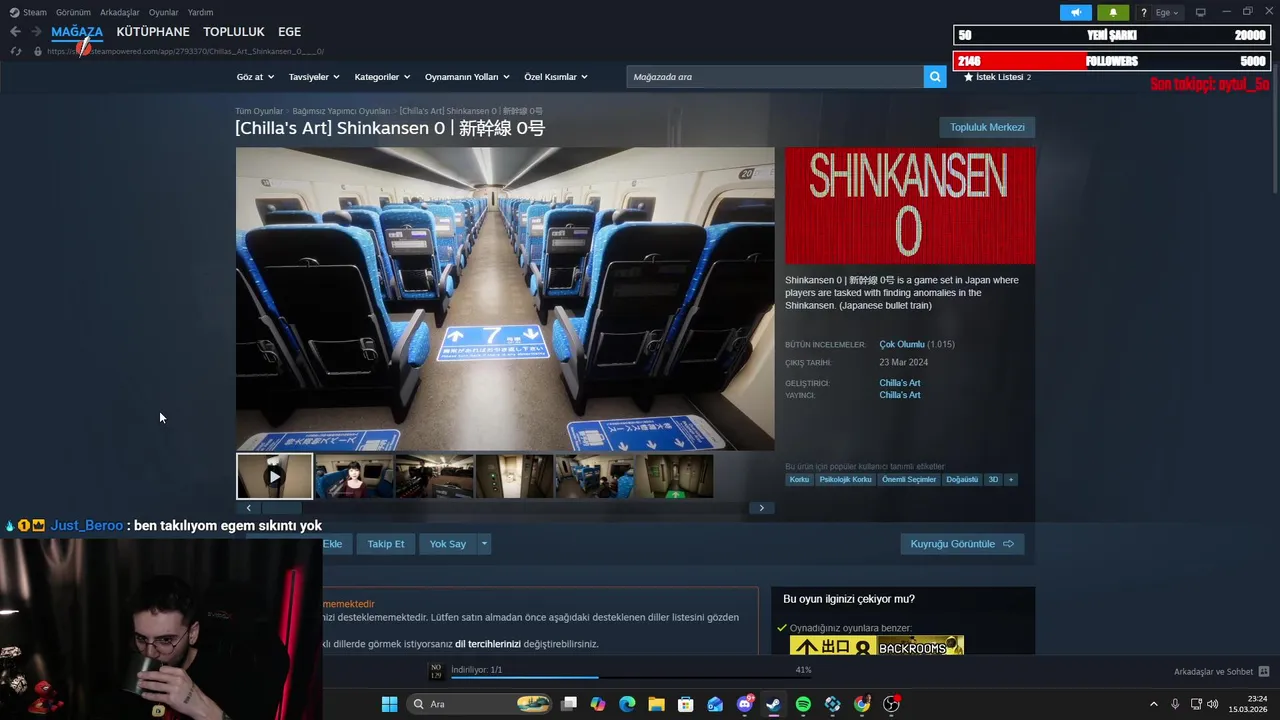Select the woman character screenshot thumbnail
Screen dimensions: 1280x720
(x=354, y=476)
